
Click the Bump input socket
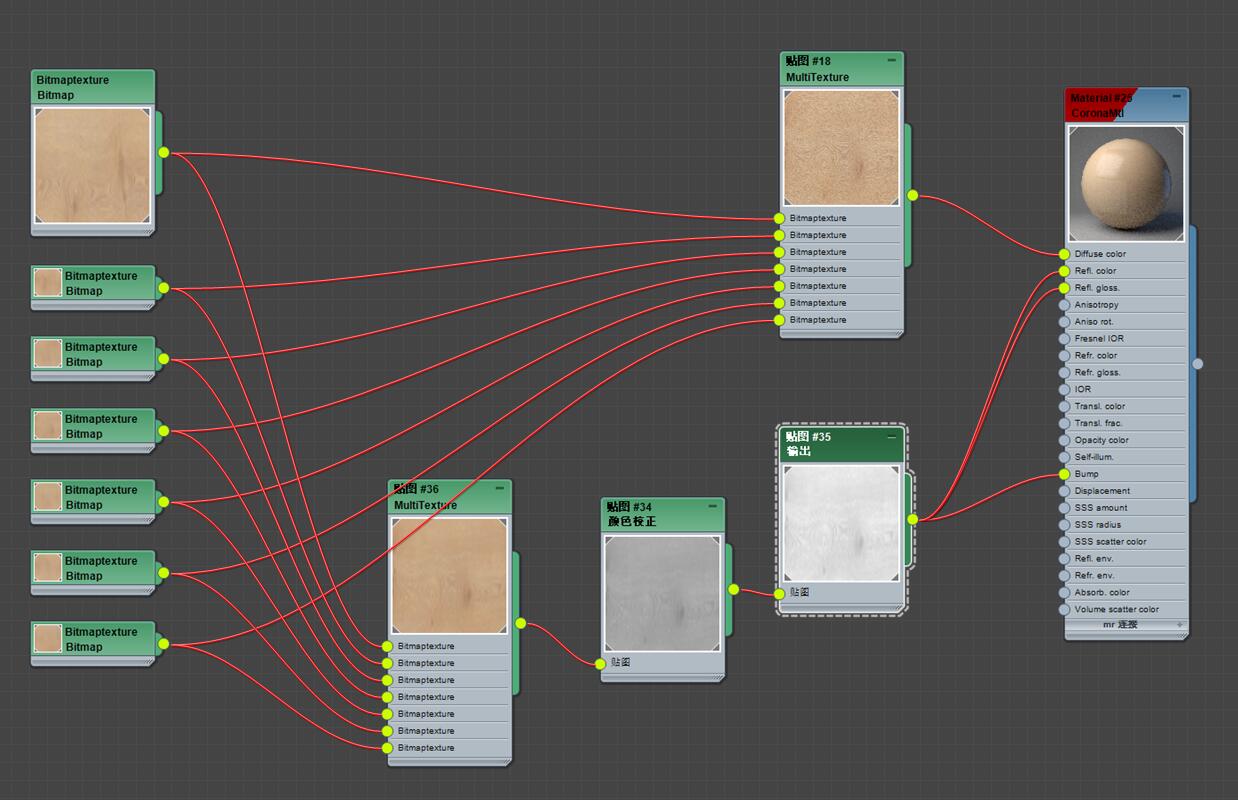click(x=1065, y=474)
